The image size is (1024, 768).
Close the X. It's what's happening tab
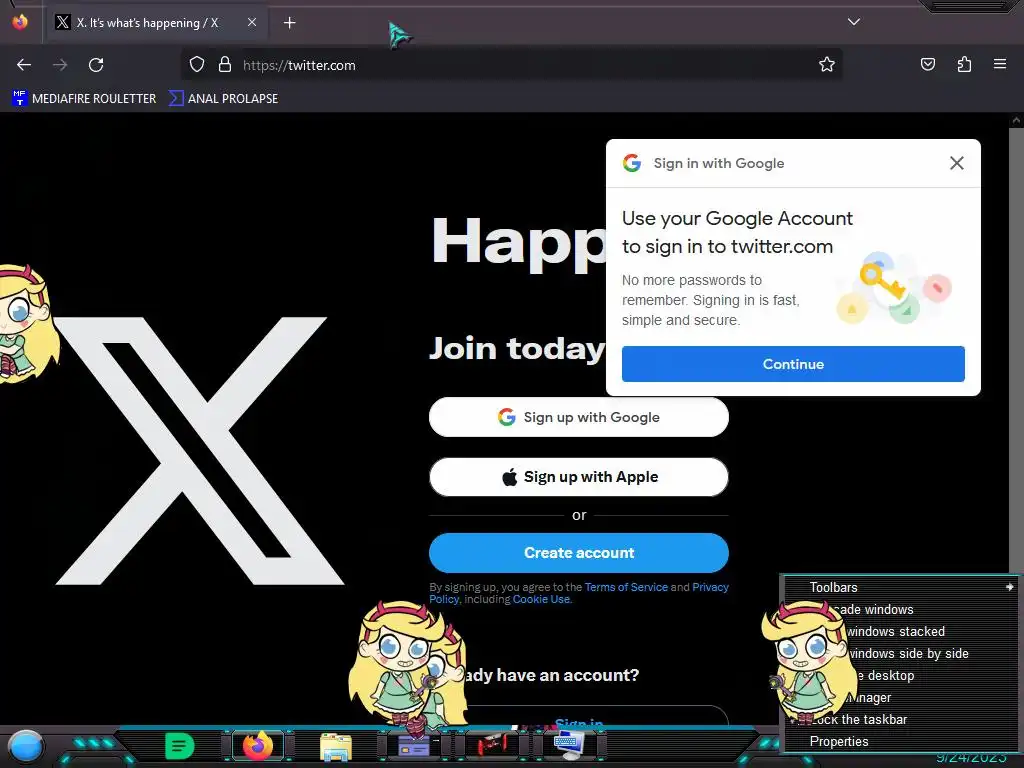[251, 22]
